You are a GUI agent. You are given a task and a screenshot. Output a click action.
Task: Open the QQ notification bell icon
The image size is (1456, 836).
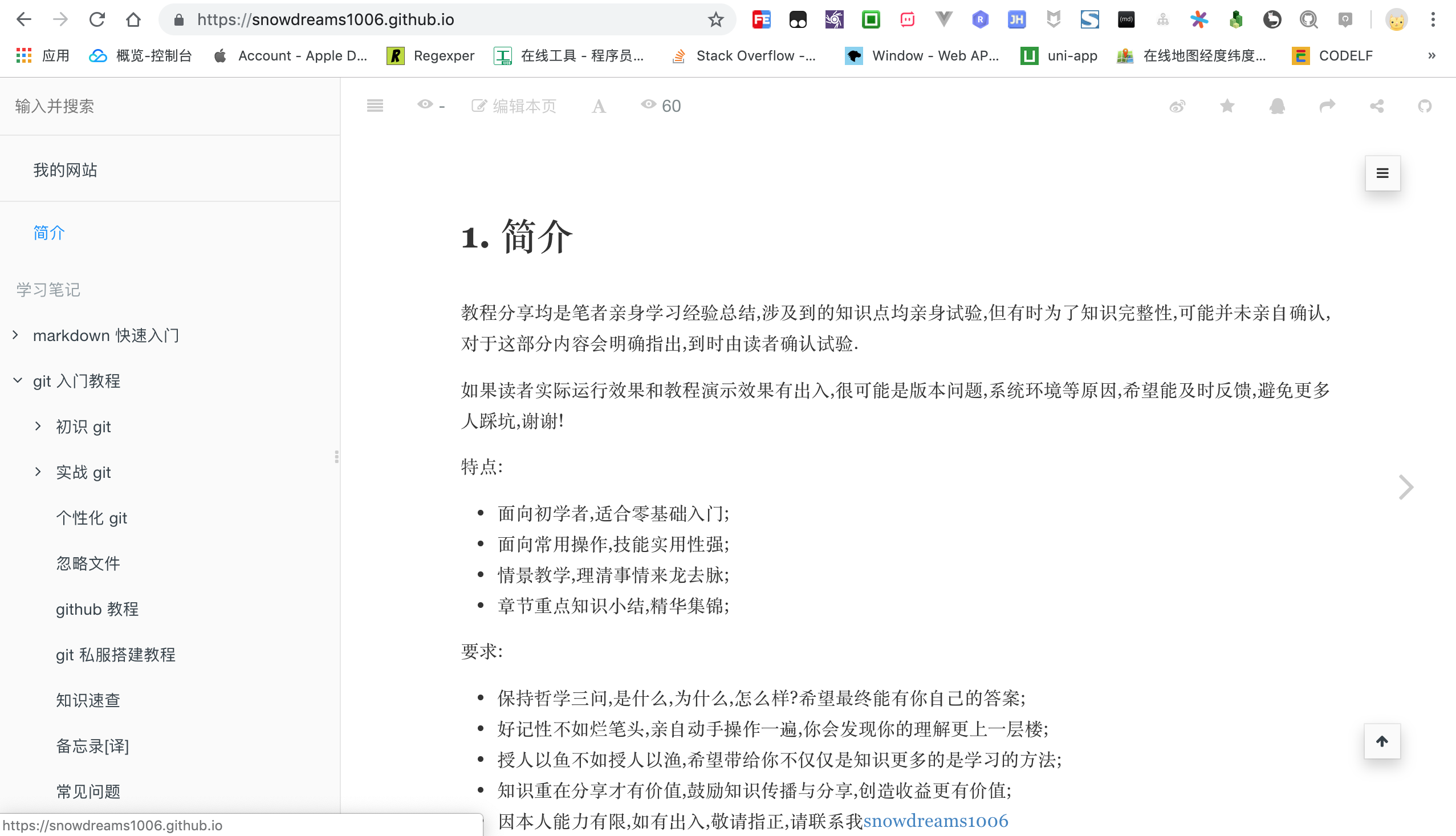tap(1277, 105)
